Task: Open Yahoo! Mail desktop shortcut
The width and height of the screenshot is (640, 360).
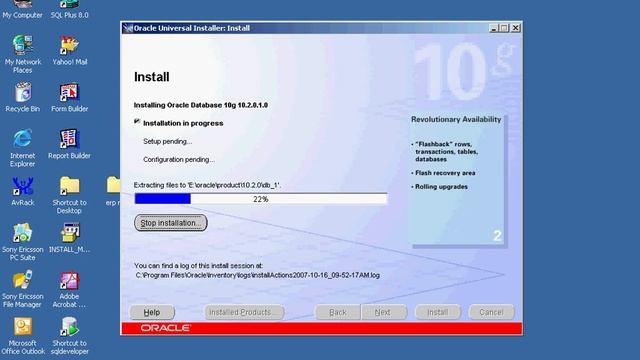Action: (x=69, y=51)
